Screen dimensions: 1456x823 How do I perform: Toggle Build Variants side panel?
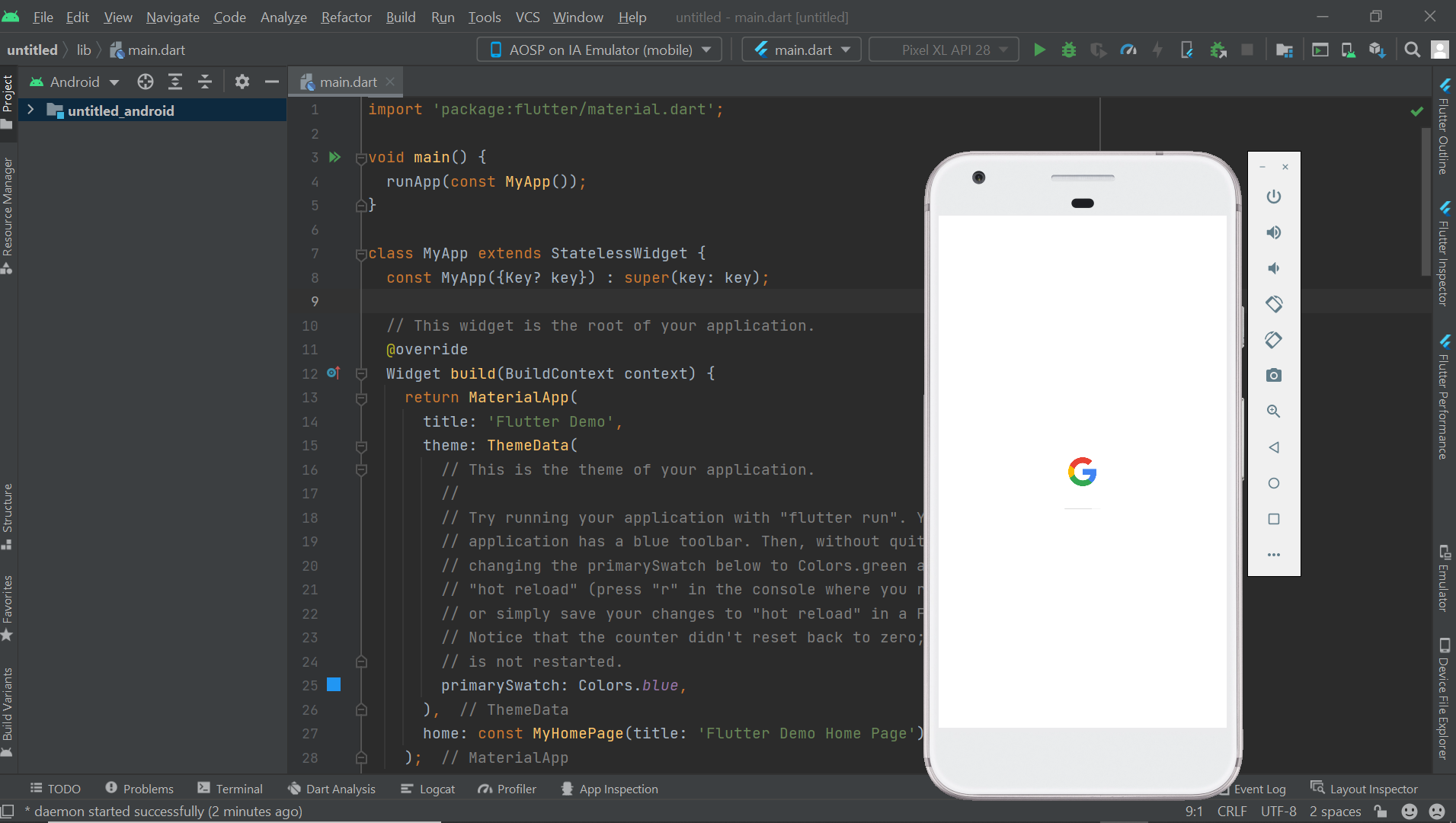[8, 711]
